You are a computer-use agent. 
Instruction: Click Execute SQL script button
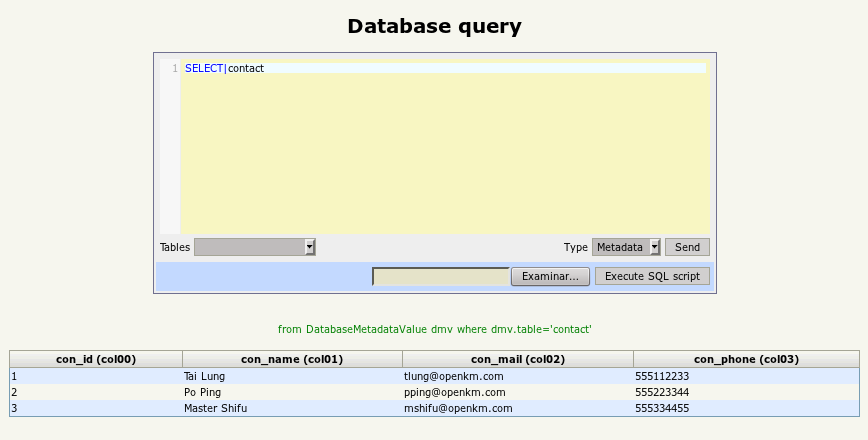coord(652,276)
